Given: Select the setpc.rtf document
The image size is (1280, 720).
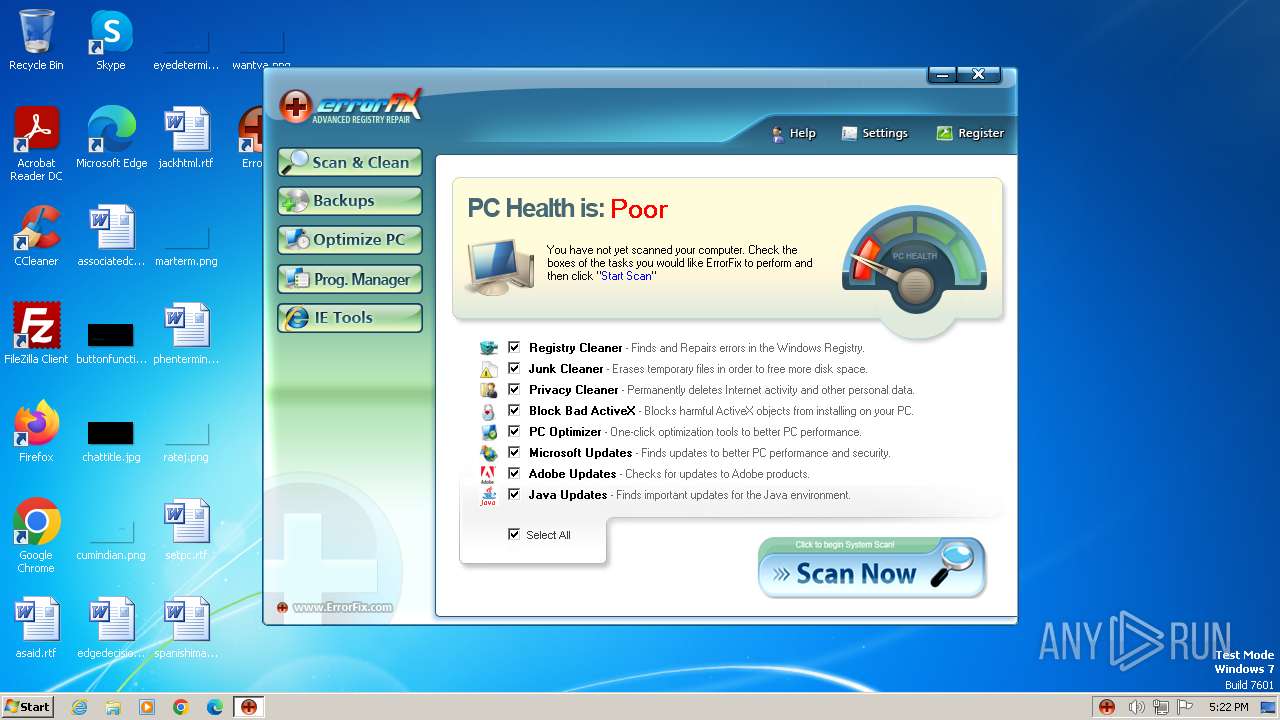Looking at the screenshot, I should (186, 530).
